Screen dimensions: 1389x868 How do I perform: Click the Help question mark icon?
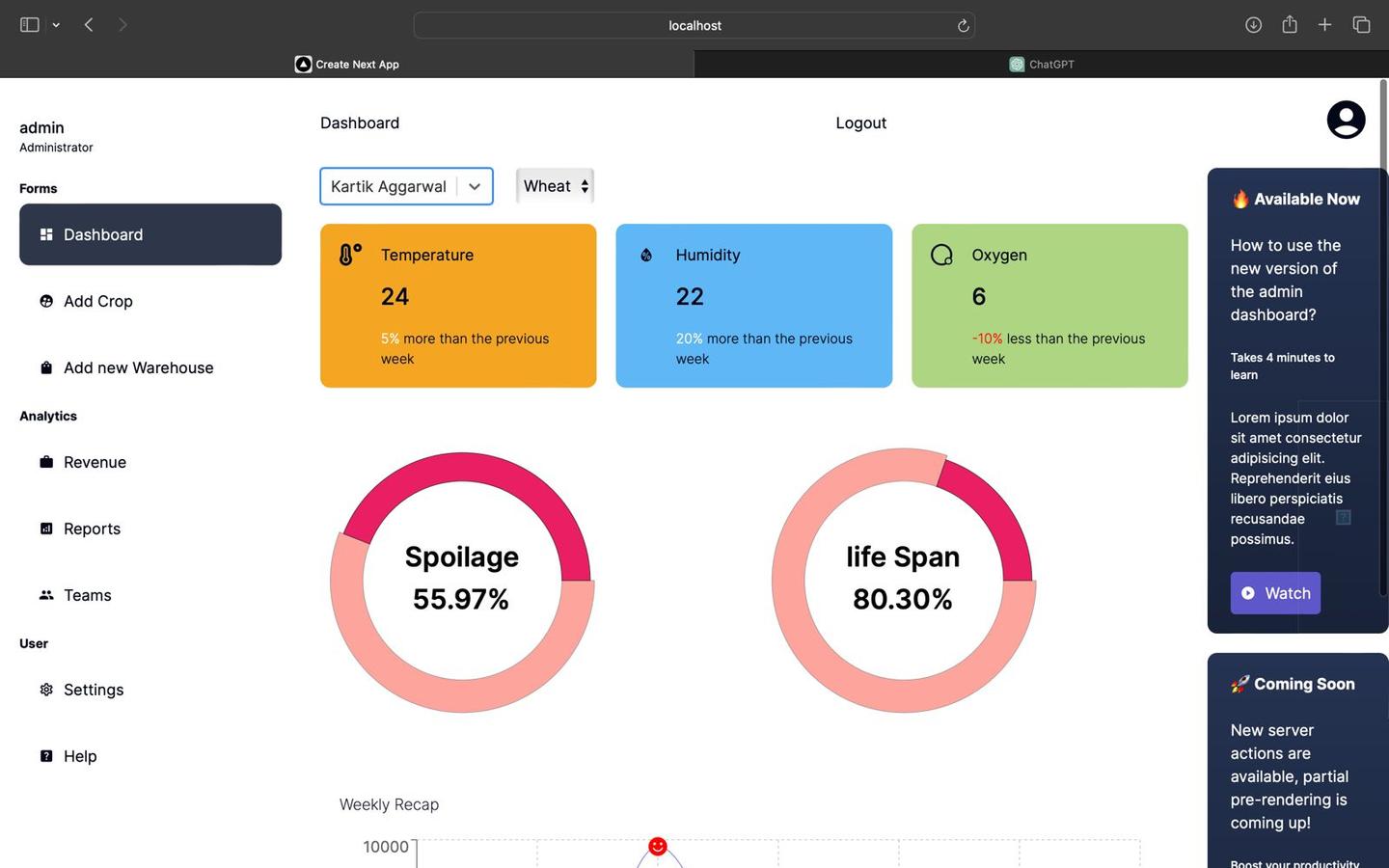coord(46,756)
